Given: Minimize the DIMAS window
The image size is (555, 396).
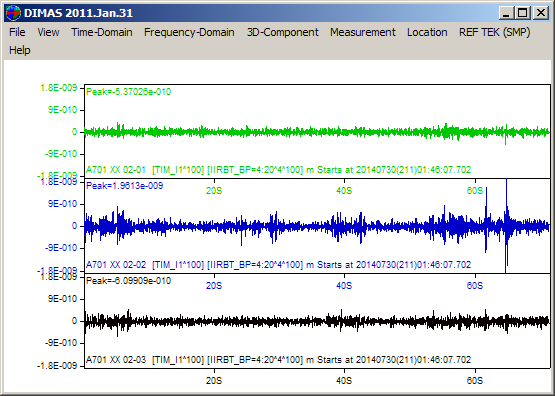Looking at the screenshot, I should 506,13.
